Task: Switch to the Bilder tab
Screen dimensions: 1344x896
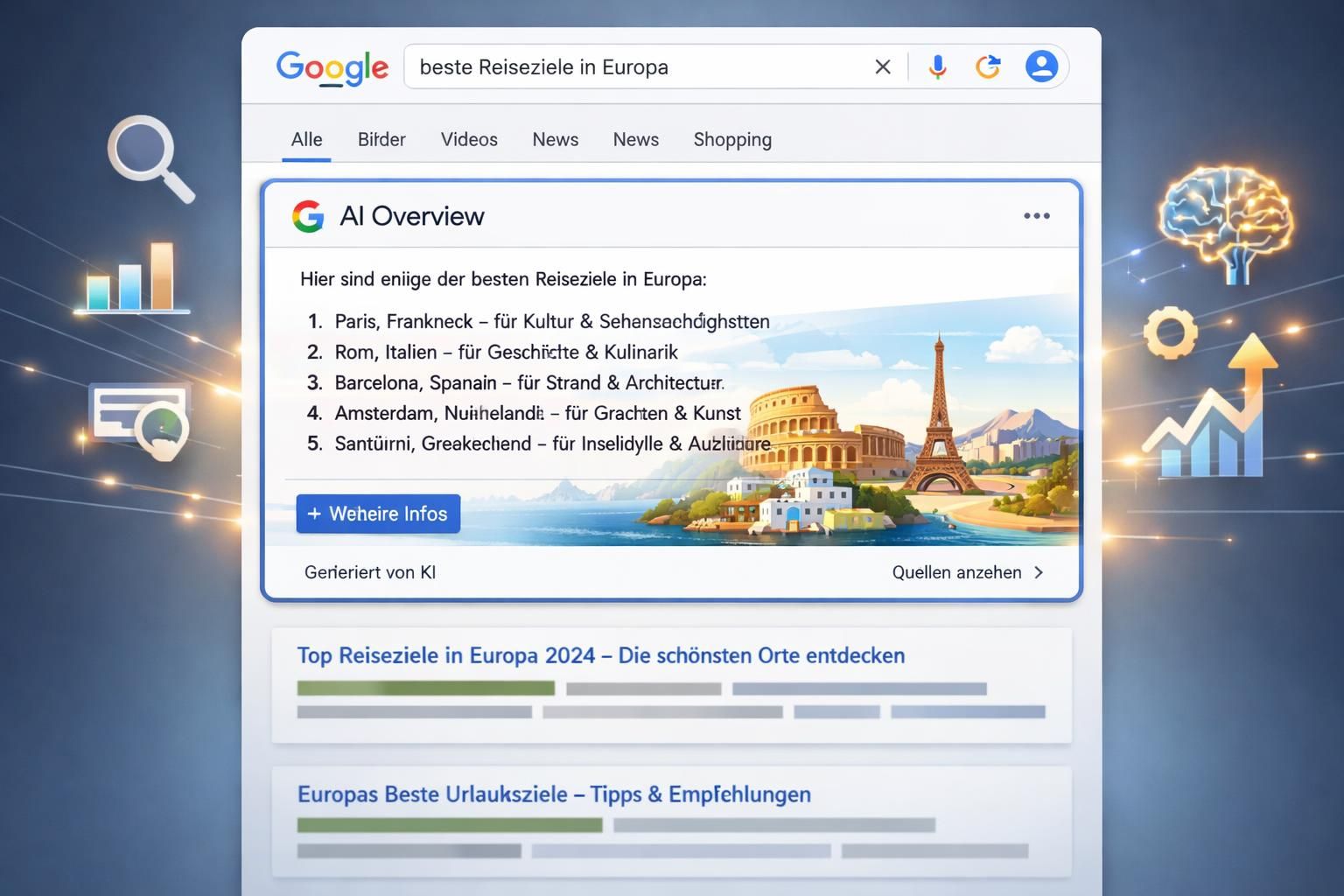Action: (381, 140)
